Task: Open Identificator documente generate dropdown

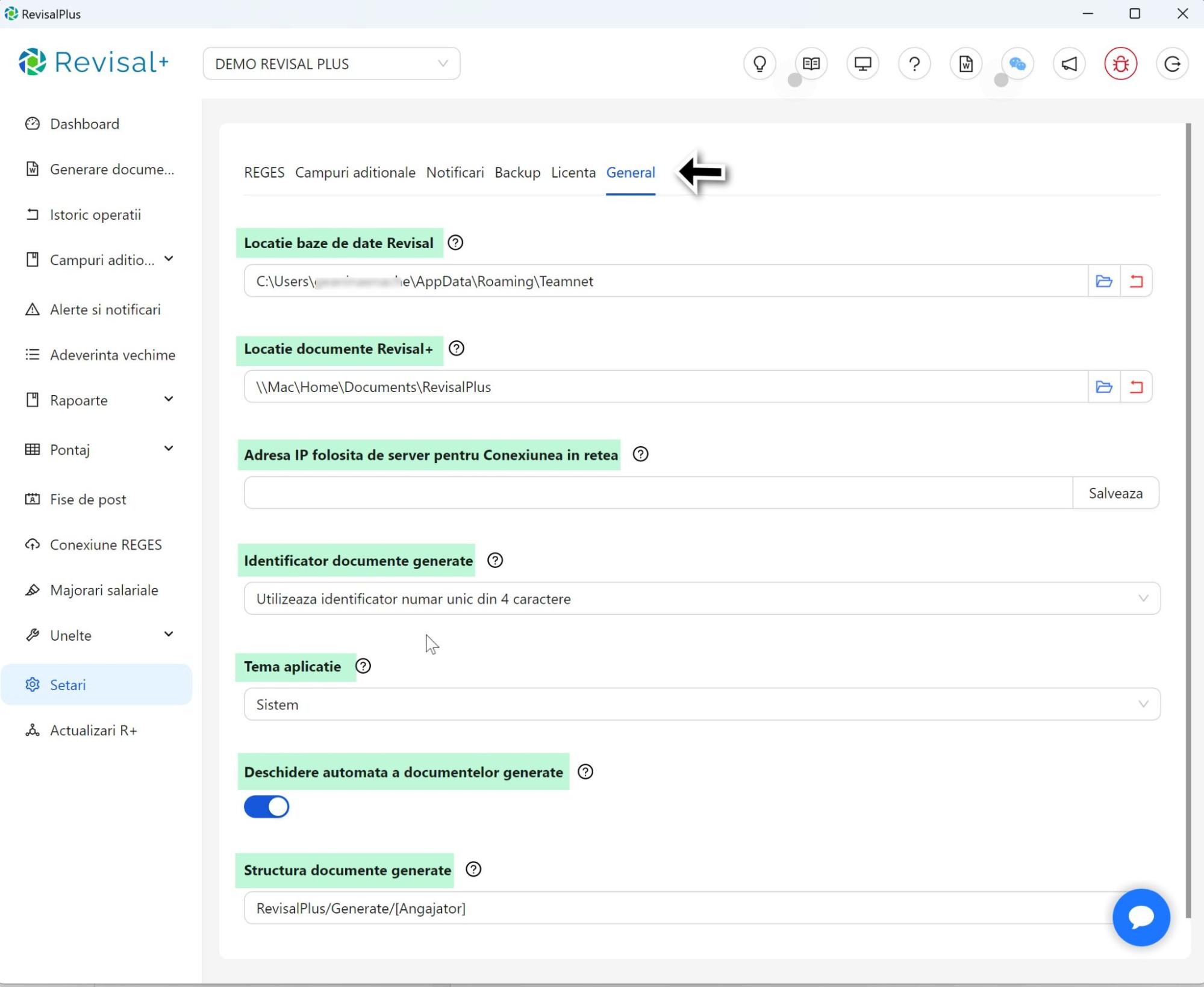Action: tap(702, 599)
